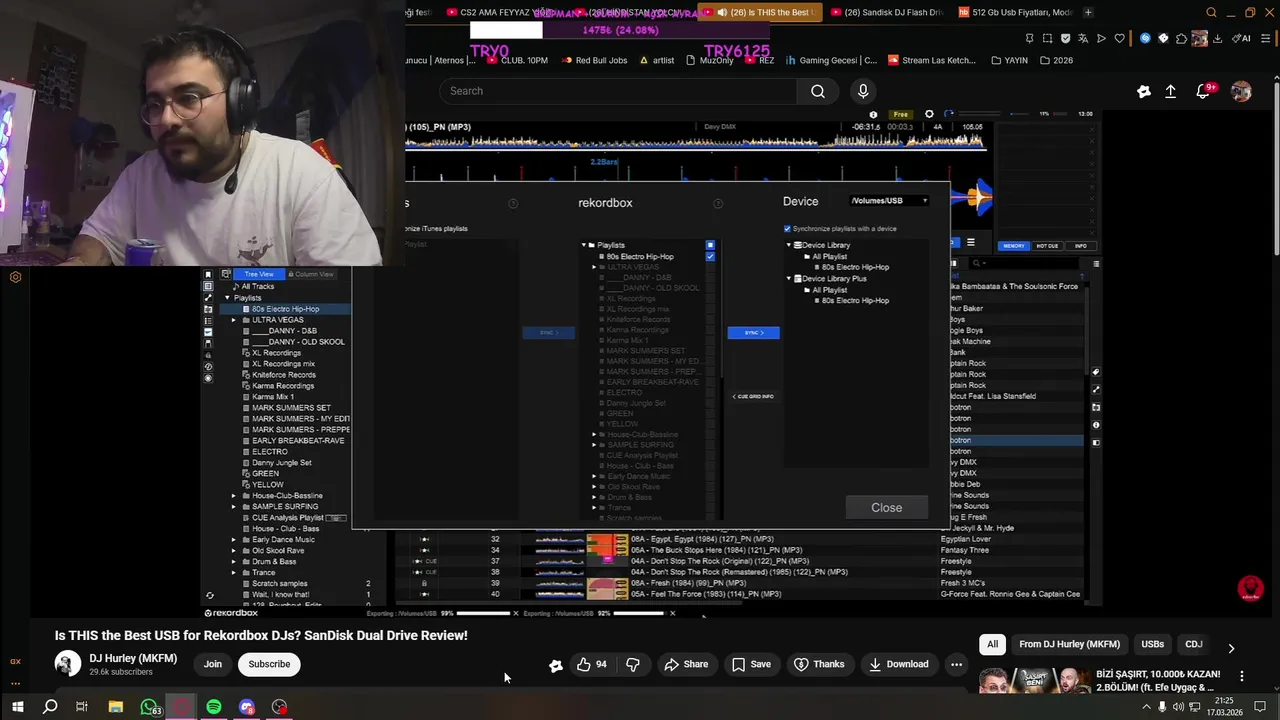1280x720 pixels.
Task: Subscribe to DJ Hurley (MKFM)
Action: (269, 664)
